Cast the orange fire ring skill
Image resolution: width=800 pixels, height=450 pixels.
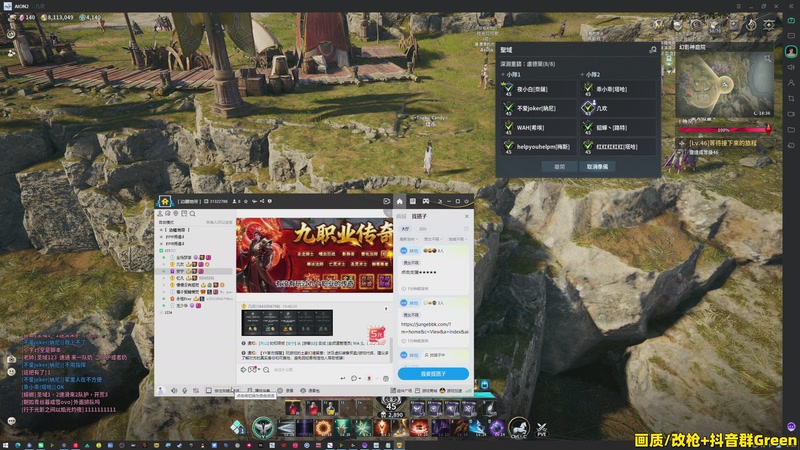tap(323, 428)
